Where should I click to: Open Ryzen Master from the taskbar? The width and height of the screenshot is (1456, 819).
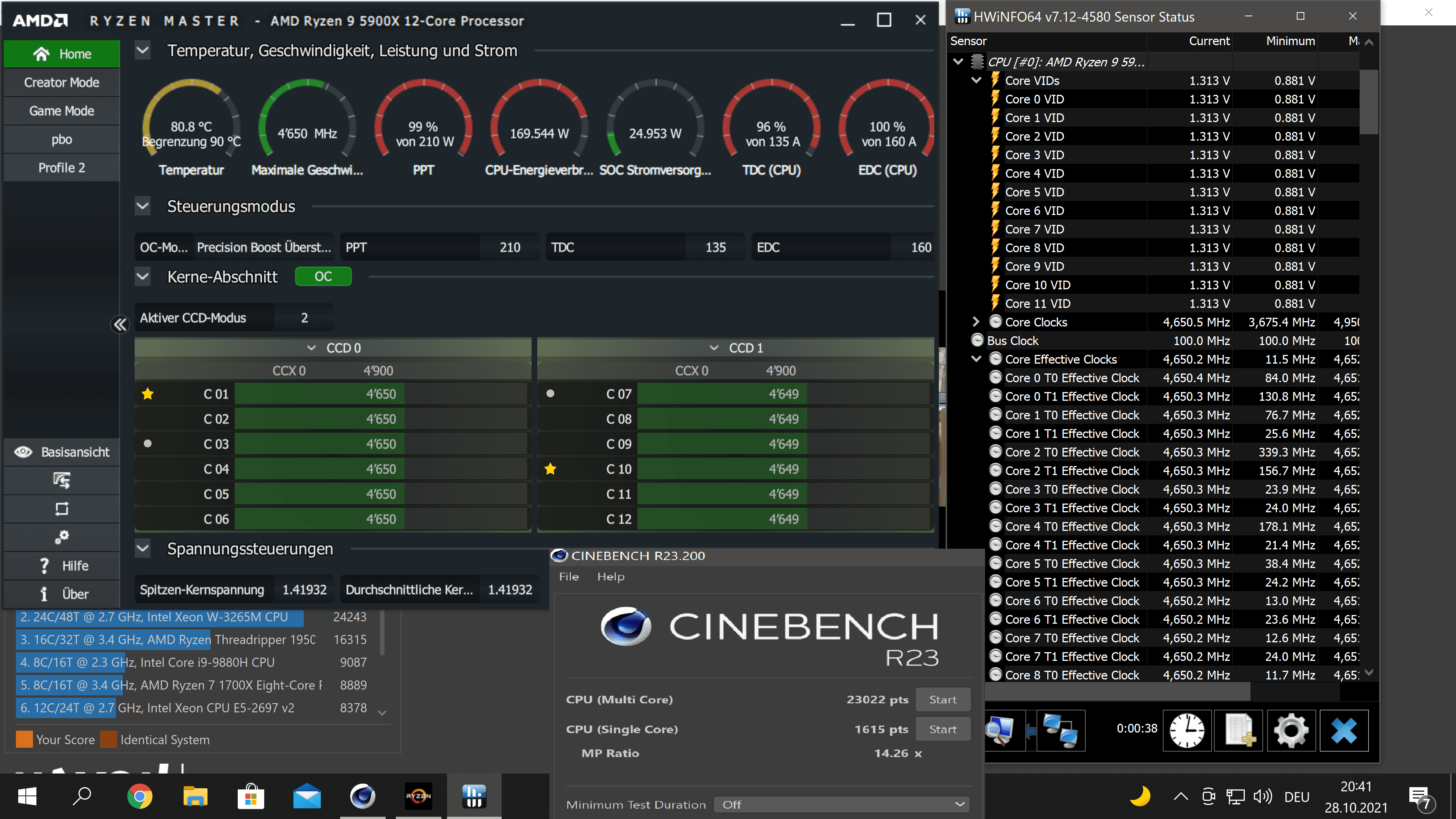[x=418, y=796]
